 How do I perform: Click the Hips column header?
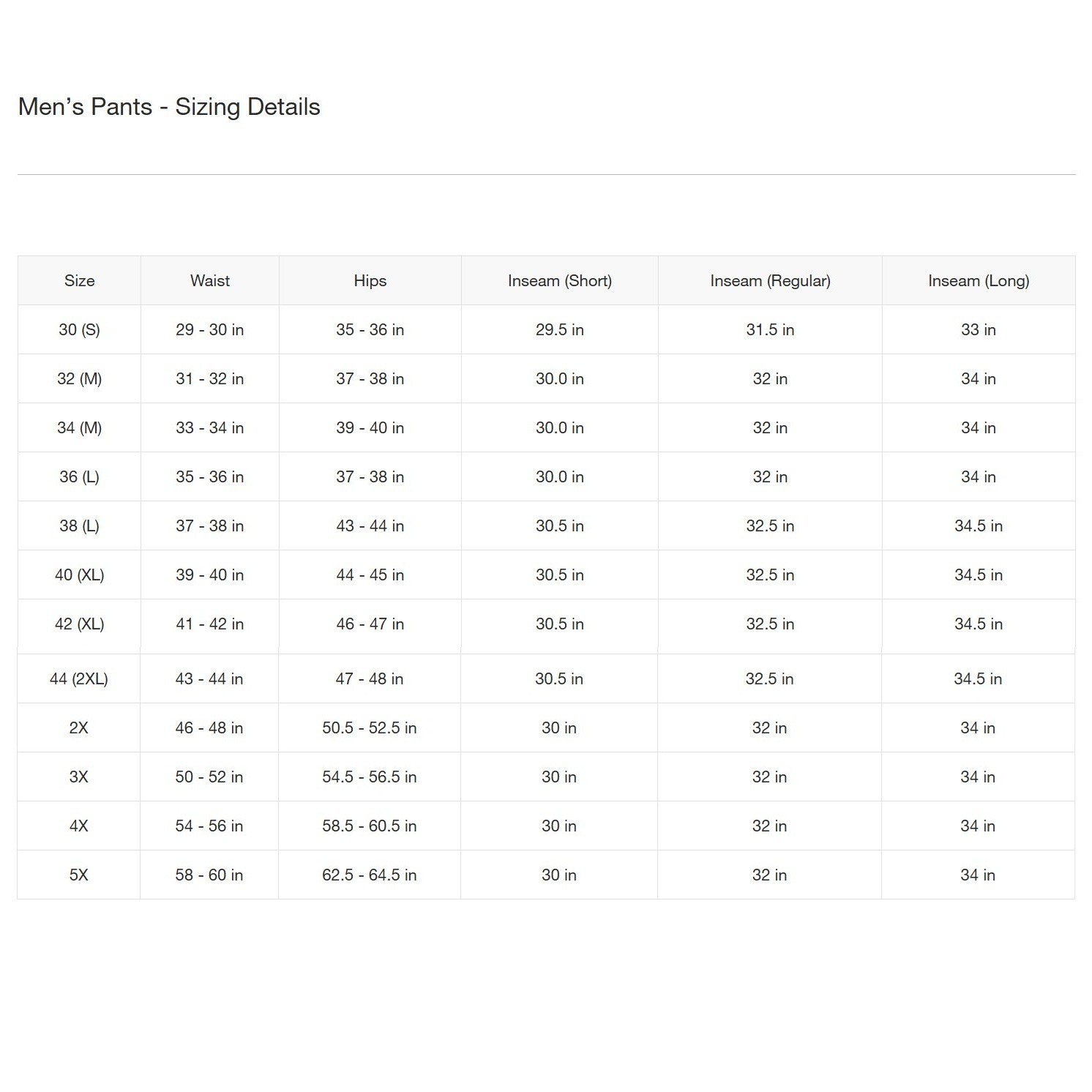pyautogui.click(x=370, y=280)
